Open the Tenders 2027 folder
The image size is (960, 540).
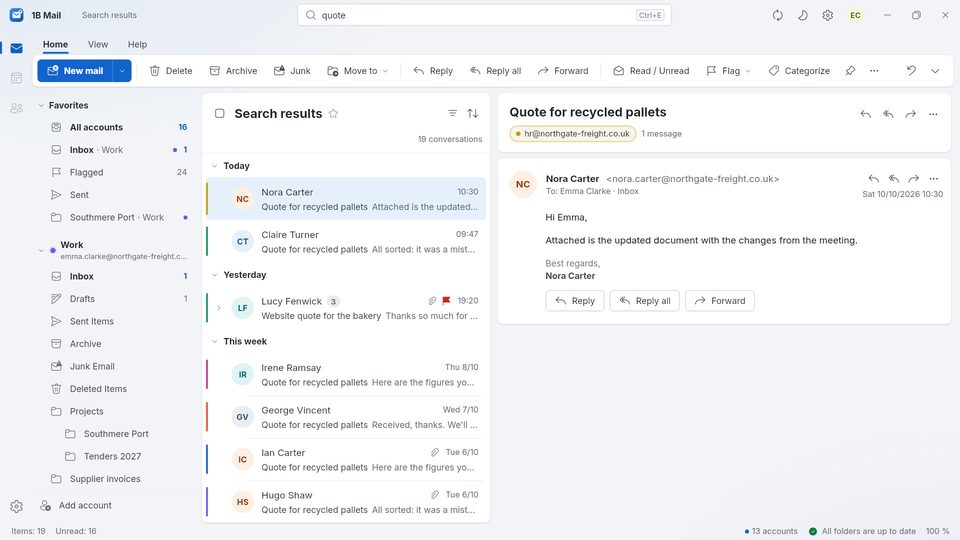(126, 456)
